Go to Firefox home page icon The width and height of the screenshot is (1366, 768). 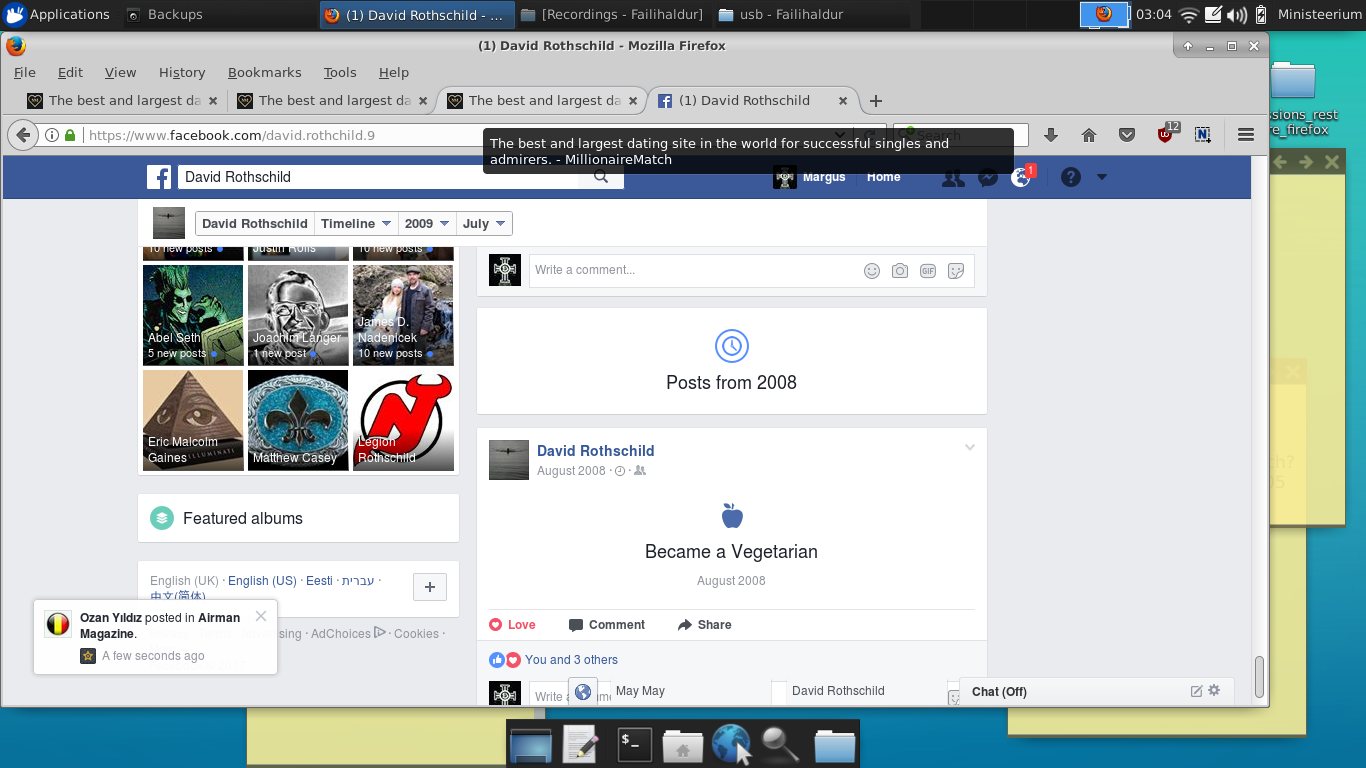[x=1089, y=135]
